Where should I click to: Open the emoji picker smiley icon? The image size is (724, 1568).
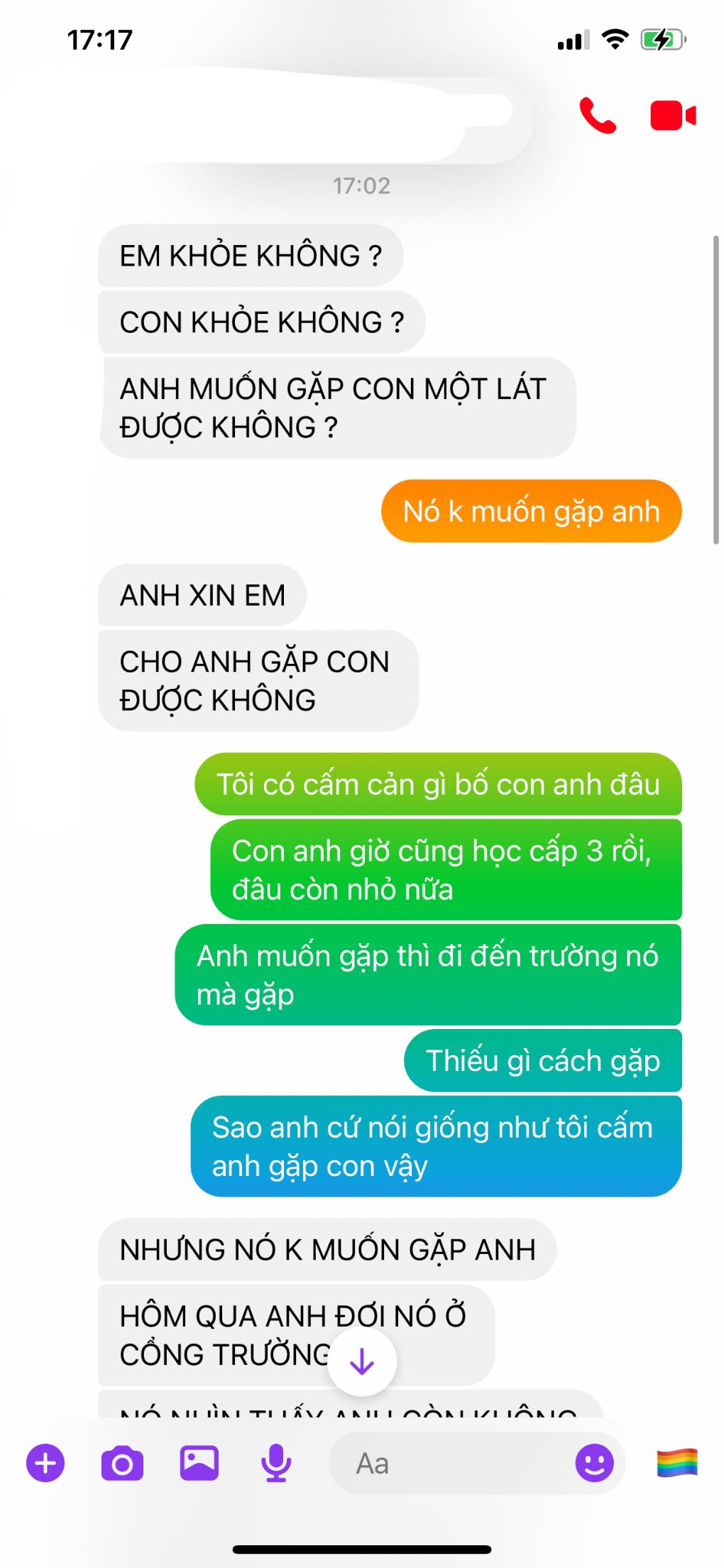pos(594,1463)
